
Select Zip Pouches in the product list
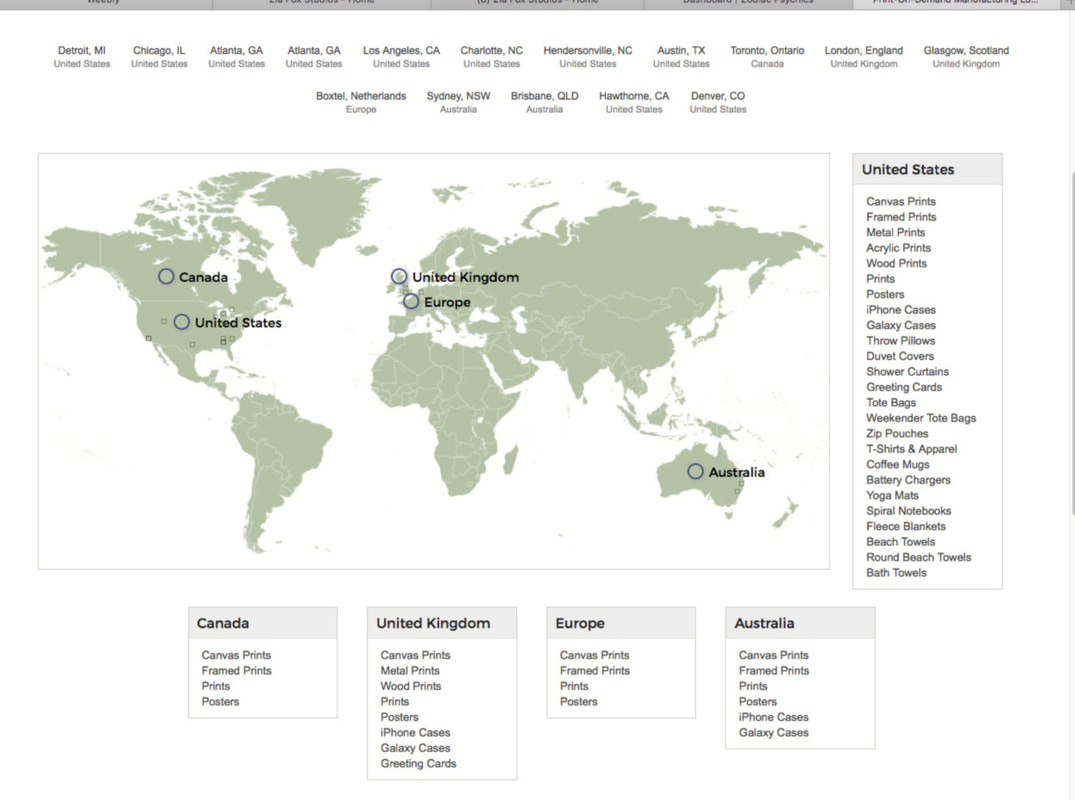897,433
